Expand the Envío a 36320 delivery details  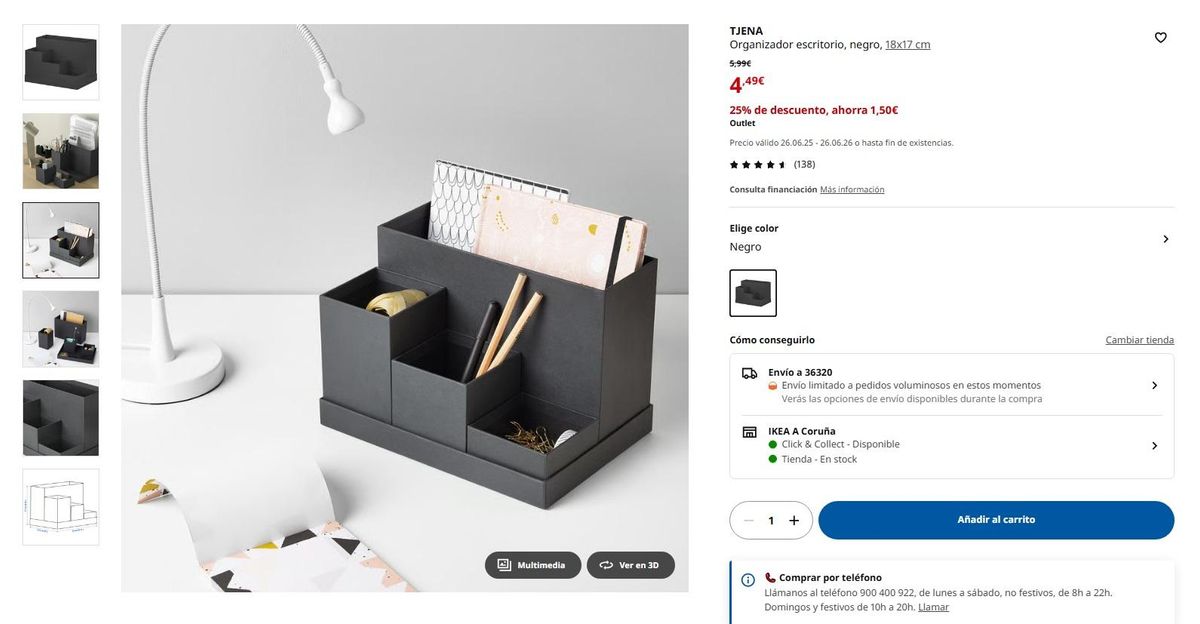click(952, 385)
